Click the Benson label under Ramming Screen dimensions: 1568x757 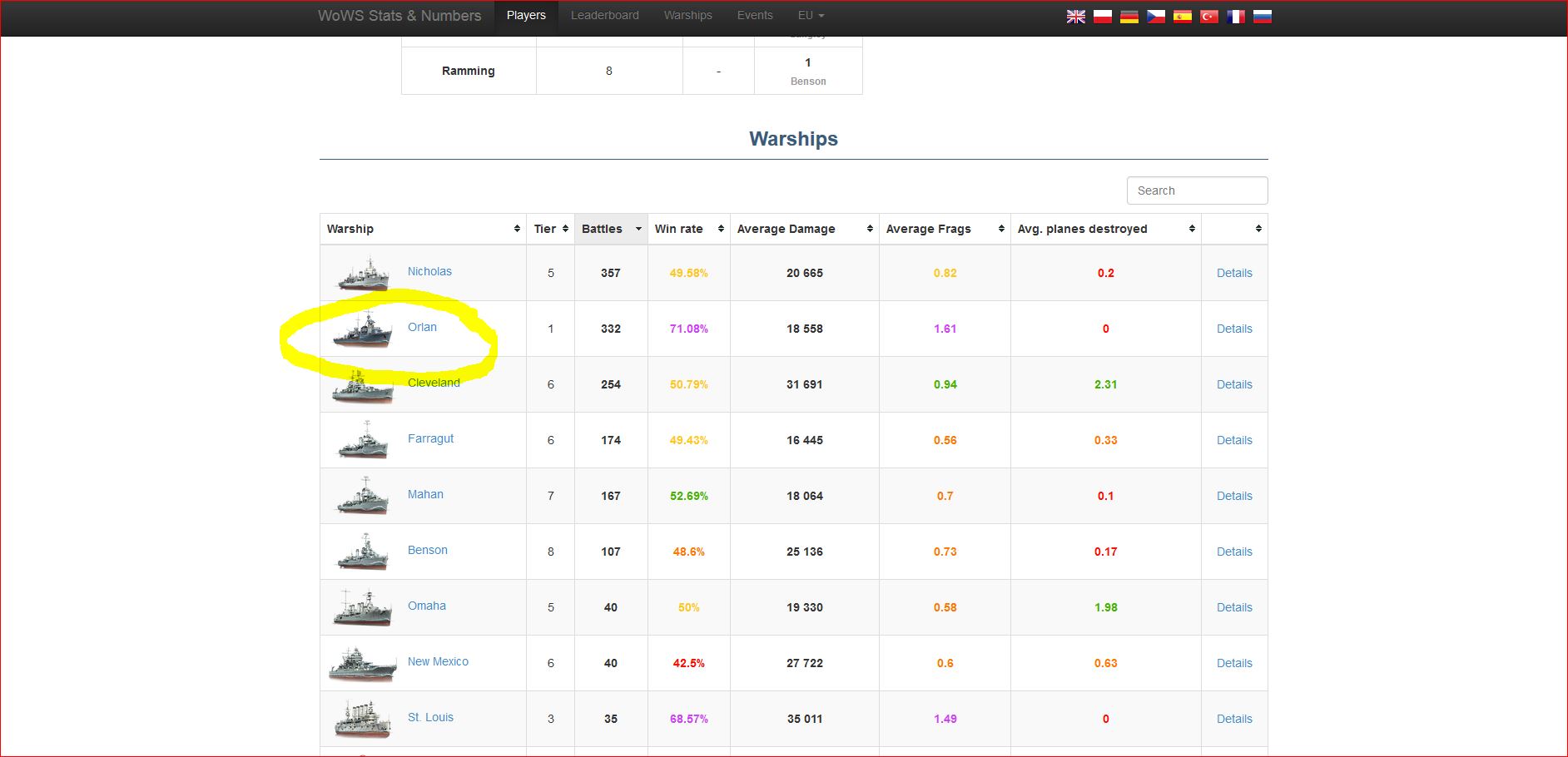808,82
